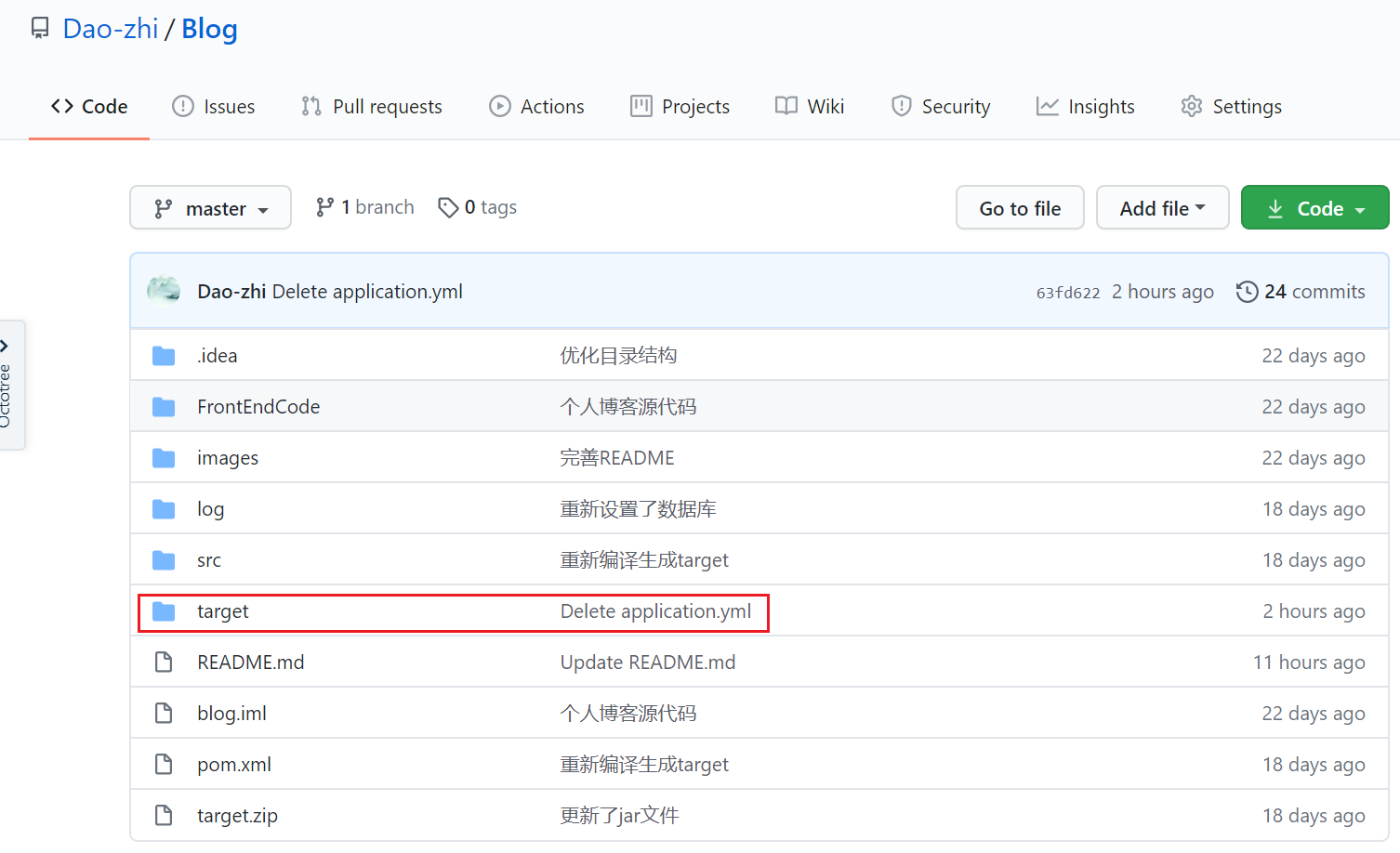The image size is (1400, 853).
Task: Open commit message 更新了jar文件
Action: 619,816
